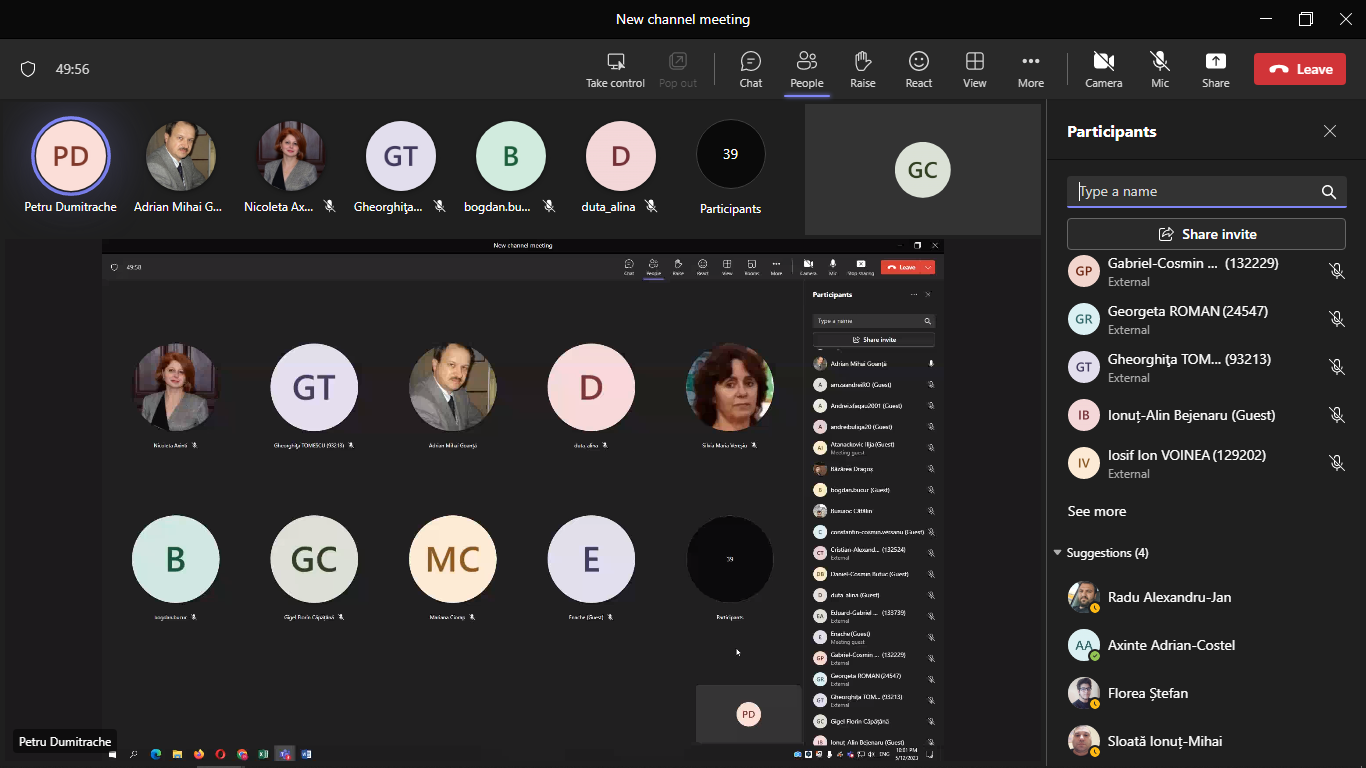Toggle the Camera on

pos(1103,69)
